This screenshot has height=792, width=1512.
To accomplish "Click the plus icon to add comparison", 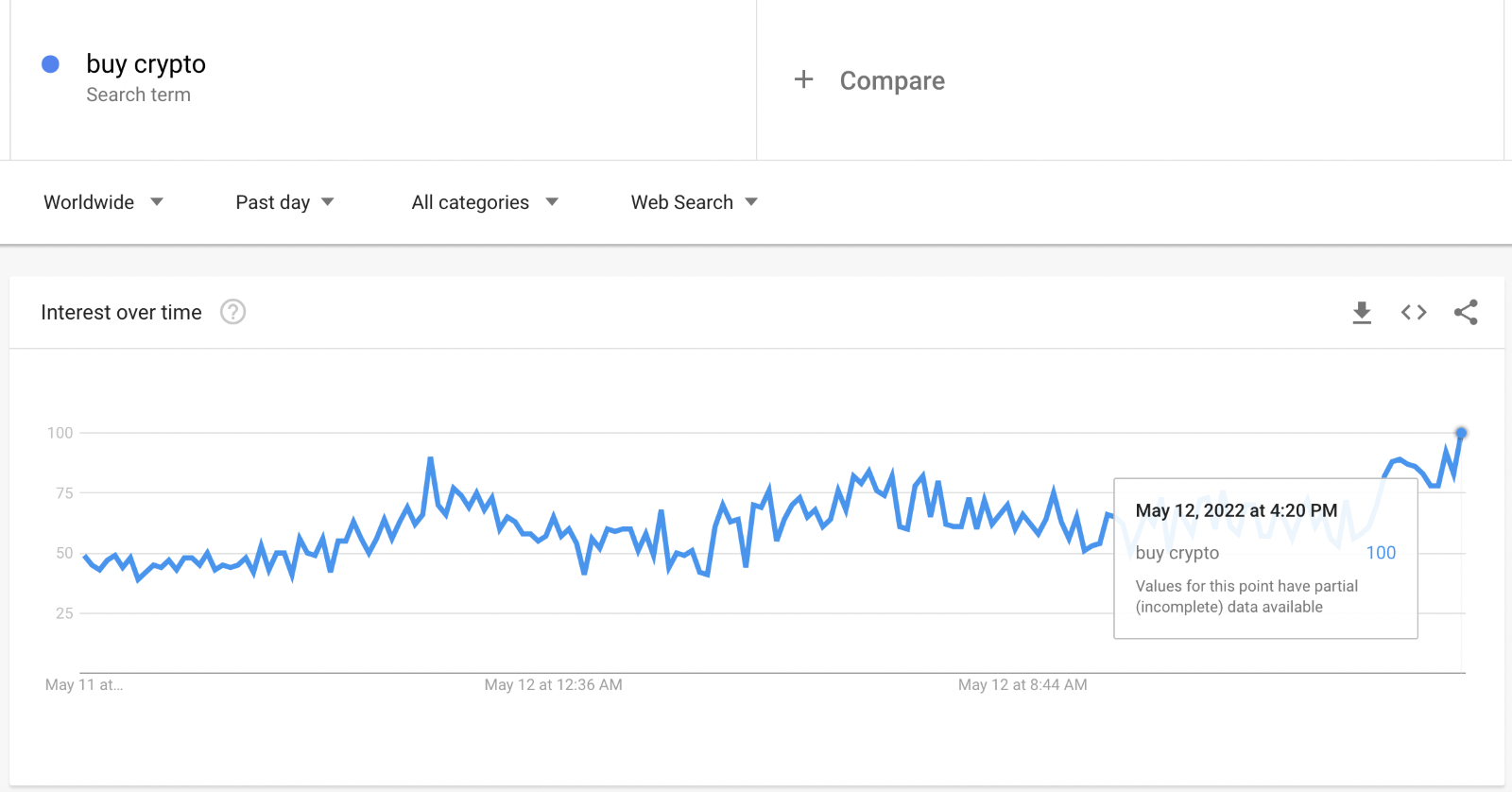I will click(x=803, y=79).
